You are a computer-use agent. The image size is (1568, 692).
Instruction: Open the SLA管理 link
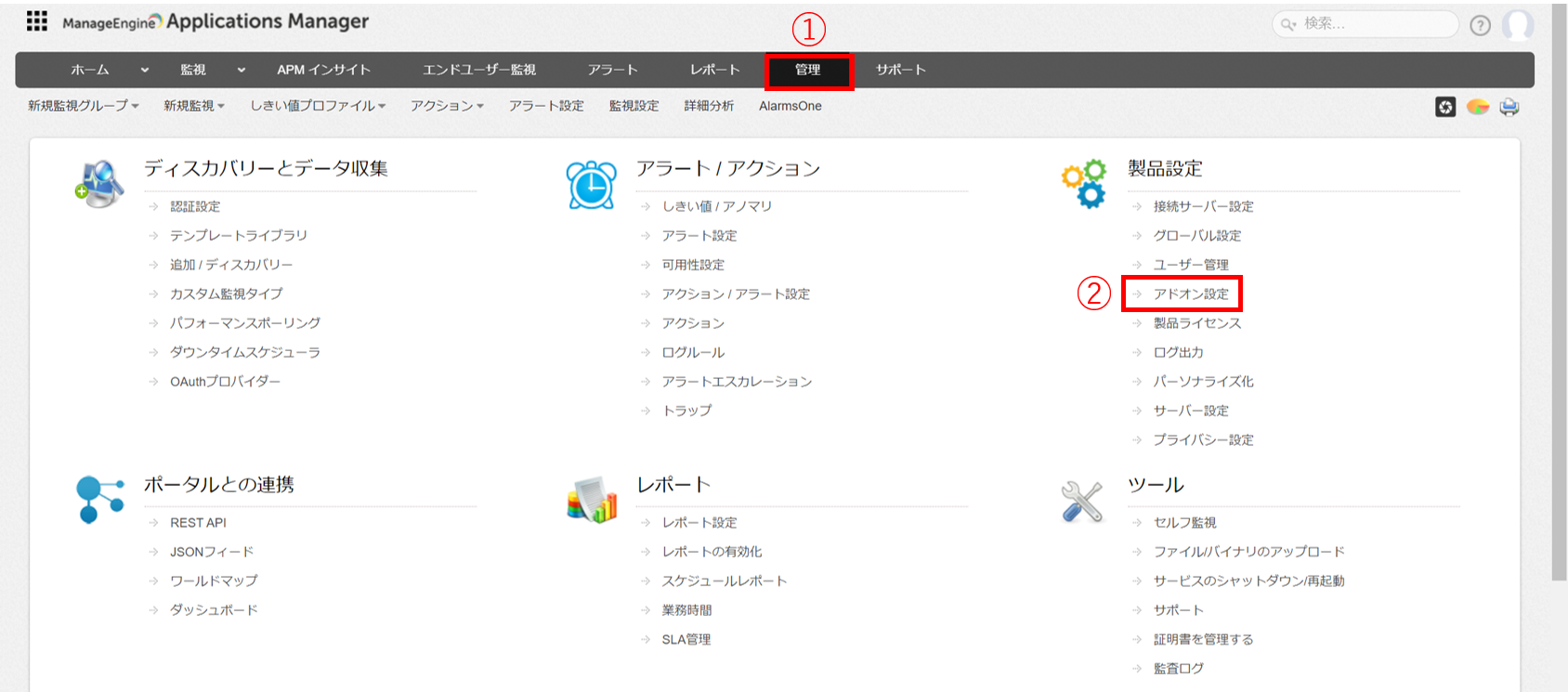(x=686, y=639)
